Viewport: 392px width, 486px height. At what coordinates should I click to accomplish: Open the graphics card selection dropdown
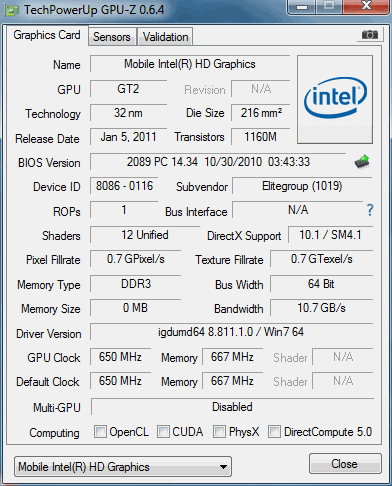(123, 467)
